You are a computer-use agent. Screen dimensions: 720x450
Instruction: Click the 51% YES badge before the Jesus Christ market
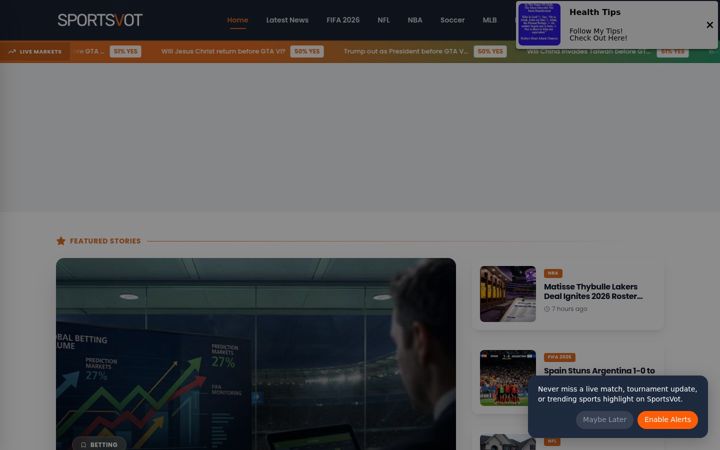coord(125,51)
